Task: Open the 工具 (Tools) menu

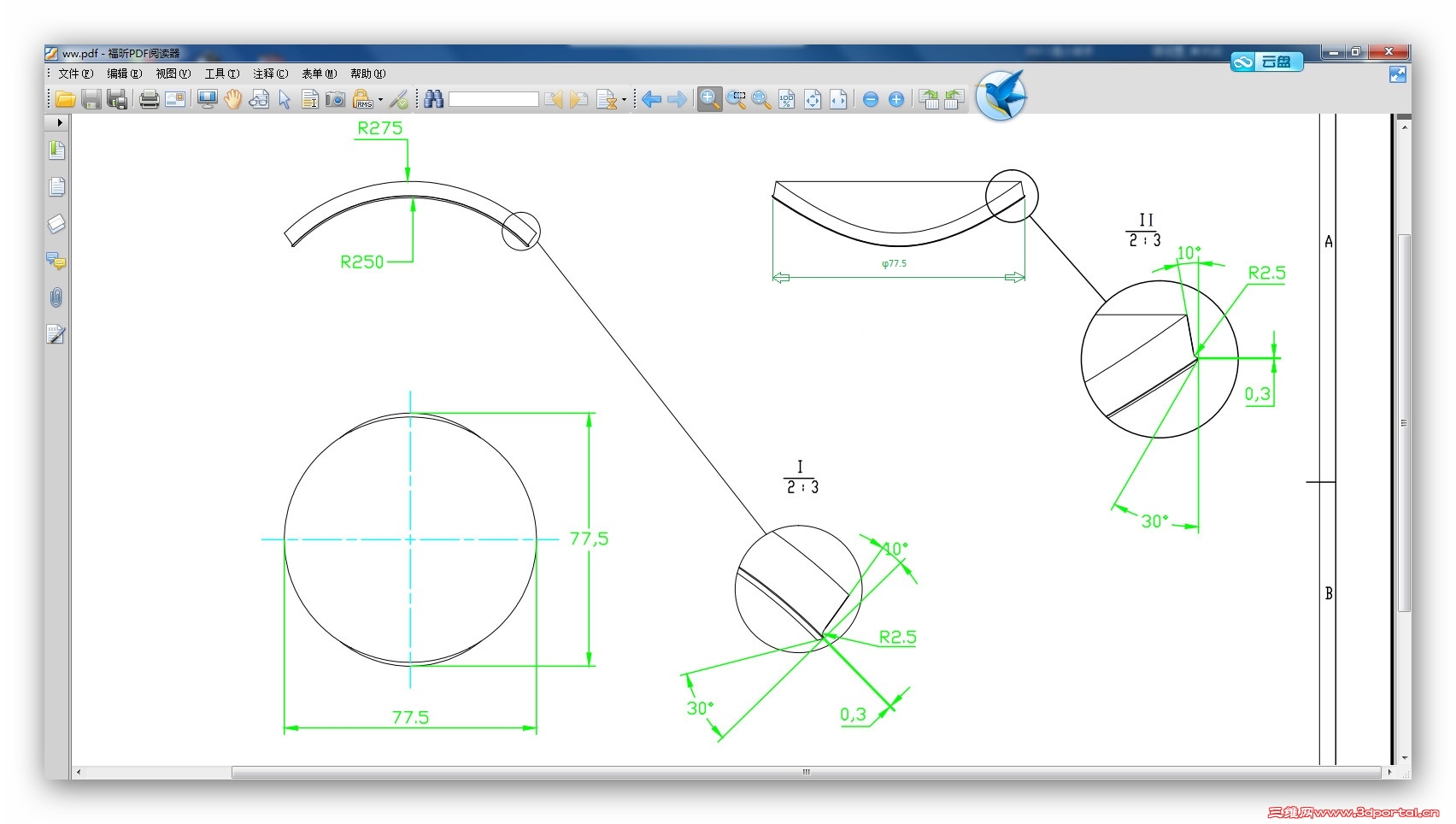Action: pyautogui.click(x=221, y=74)
